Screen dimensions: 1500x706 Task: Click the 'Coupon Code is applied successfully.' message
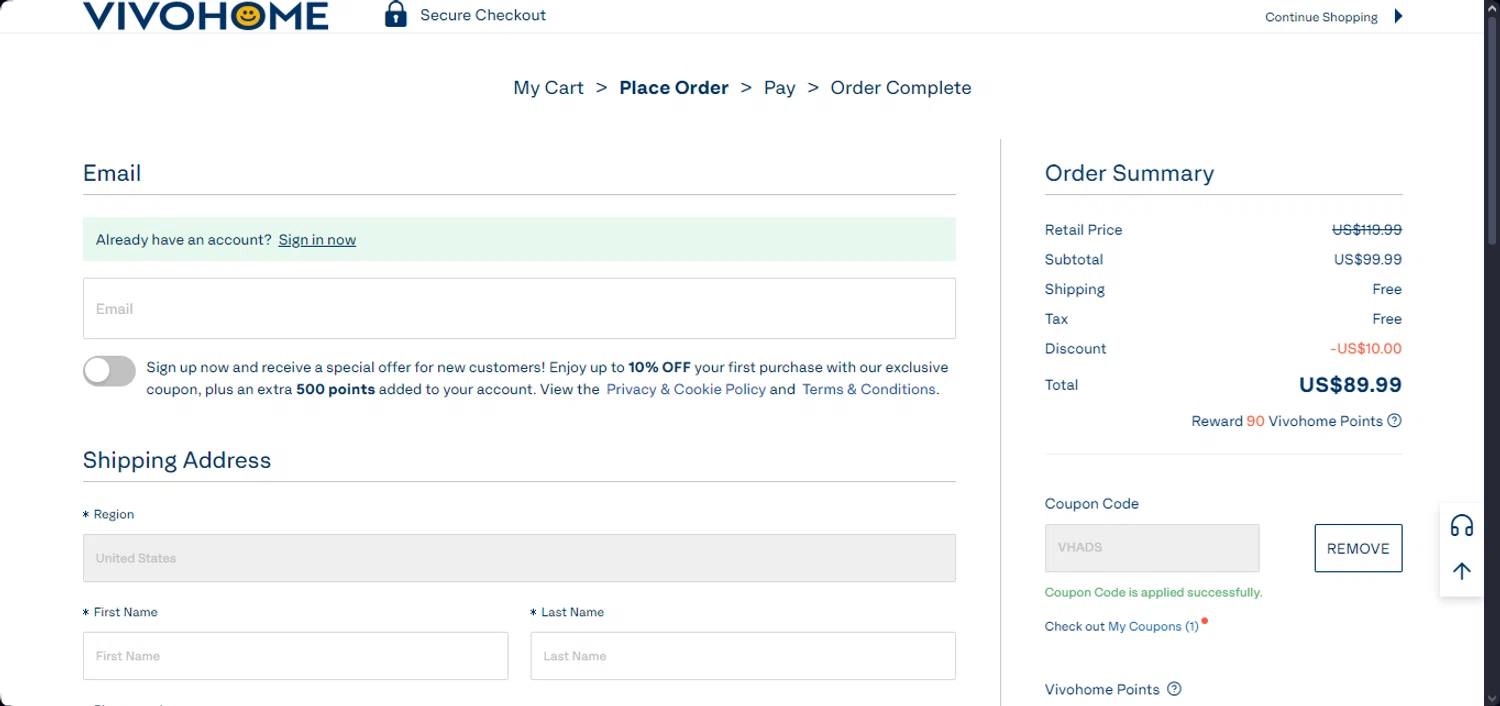tap(1153, 592)
